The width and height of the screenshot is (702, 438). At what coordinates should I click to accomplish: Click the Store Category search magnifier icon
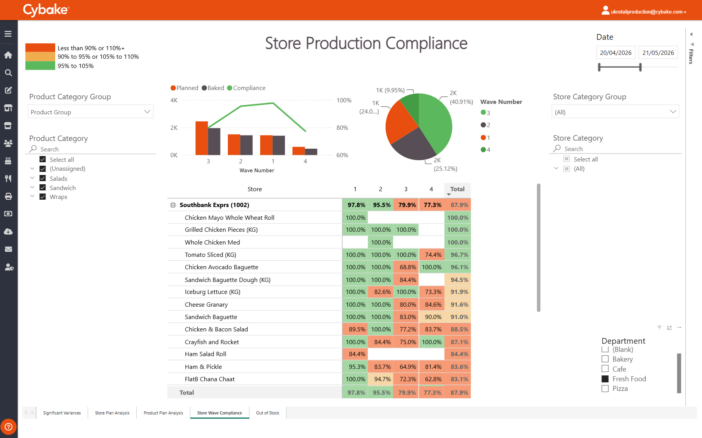(x=557, y=148)
